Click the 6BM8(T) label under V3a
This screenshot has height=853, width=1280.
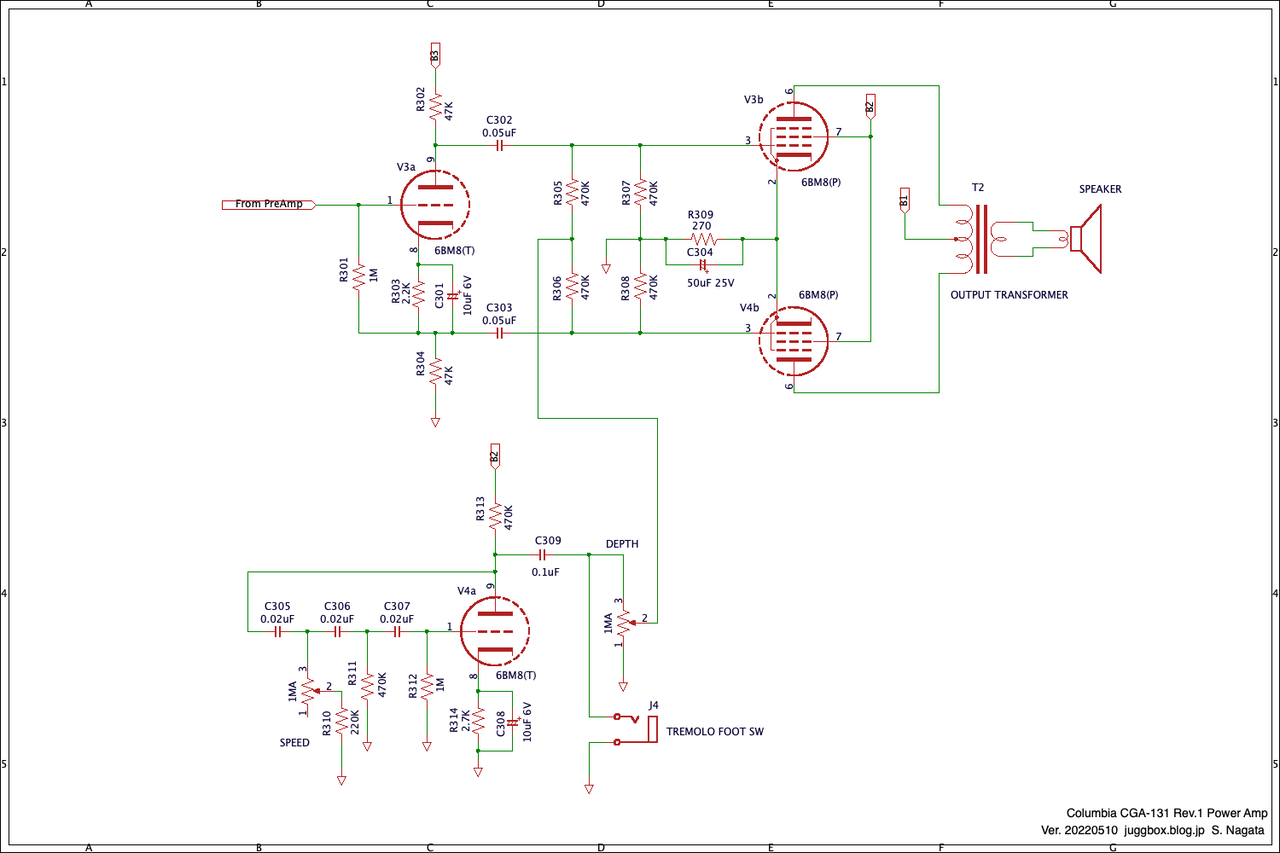456,251
